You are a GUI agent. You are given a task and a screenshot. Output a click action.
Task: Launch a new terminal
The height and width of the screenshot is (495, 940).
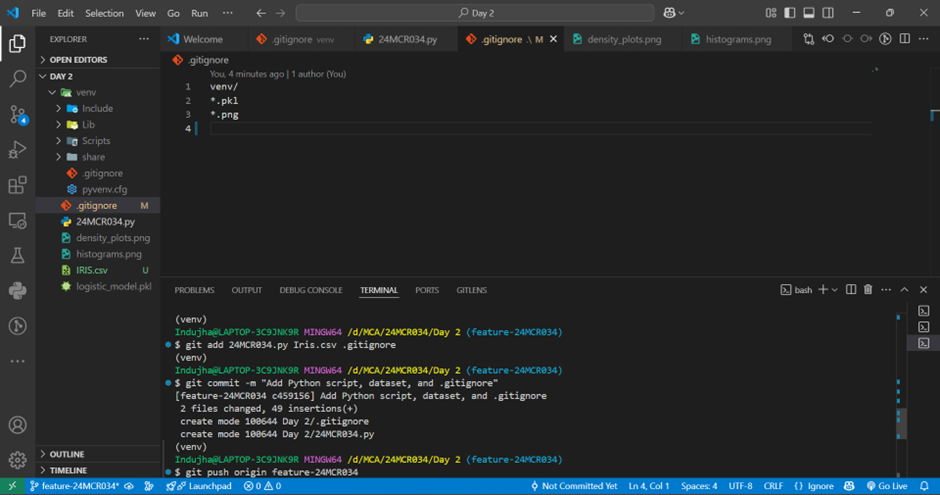pyautogui.click(x=822, y=289)
